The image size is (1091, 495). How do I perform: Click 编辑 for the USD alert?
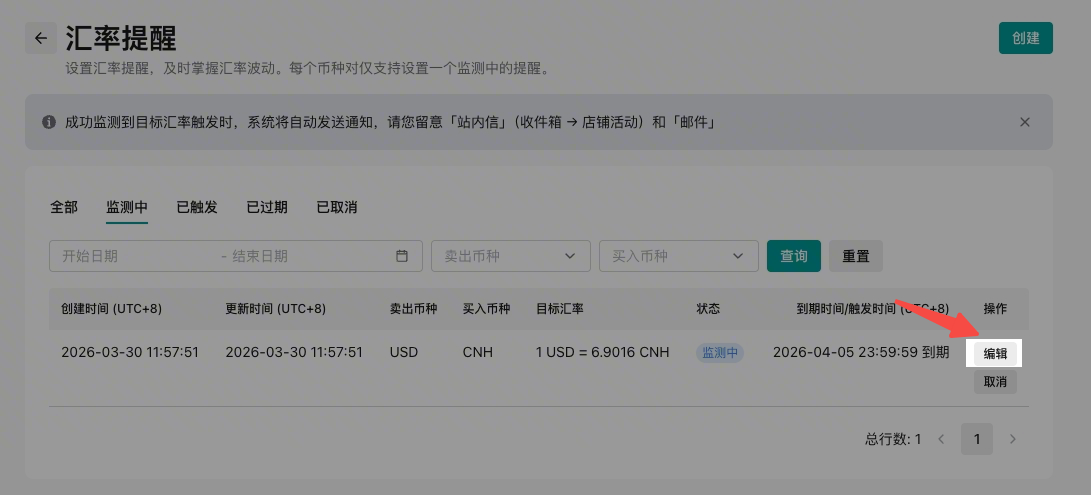(995, 353)
